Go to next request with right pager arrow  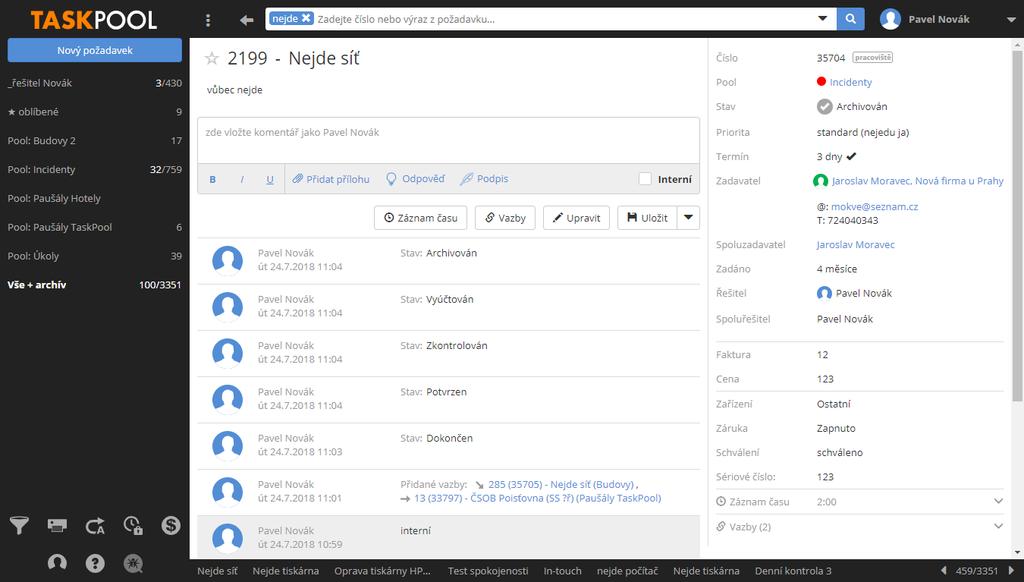click(x=1012, y=570)
